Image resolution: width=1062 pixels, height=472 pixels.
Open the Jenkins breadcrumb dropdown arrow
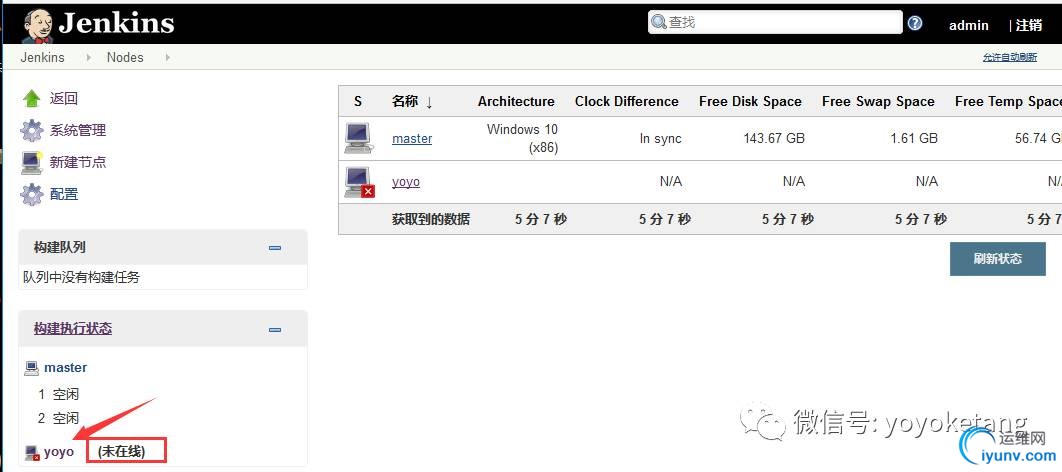(x=89, y=58)
